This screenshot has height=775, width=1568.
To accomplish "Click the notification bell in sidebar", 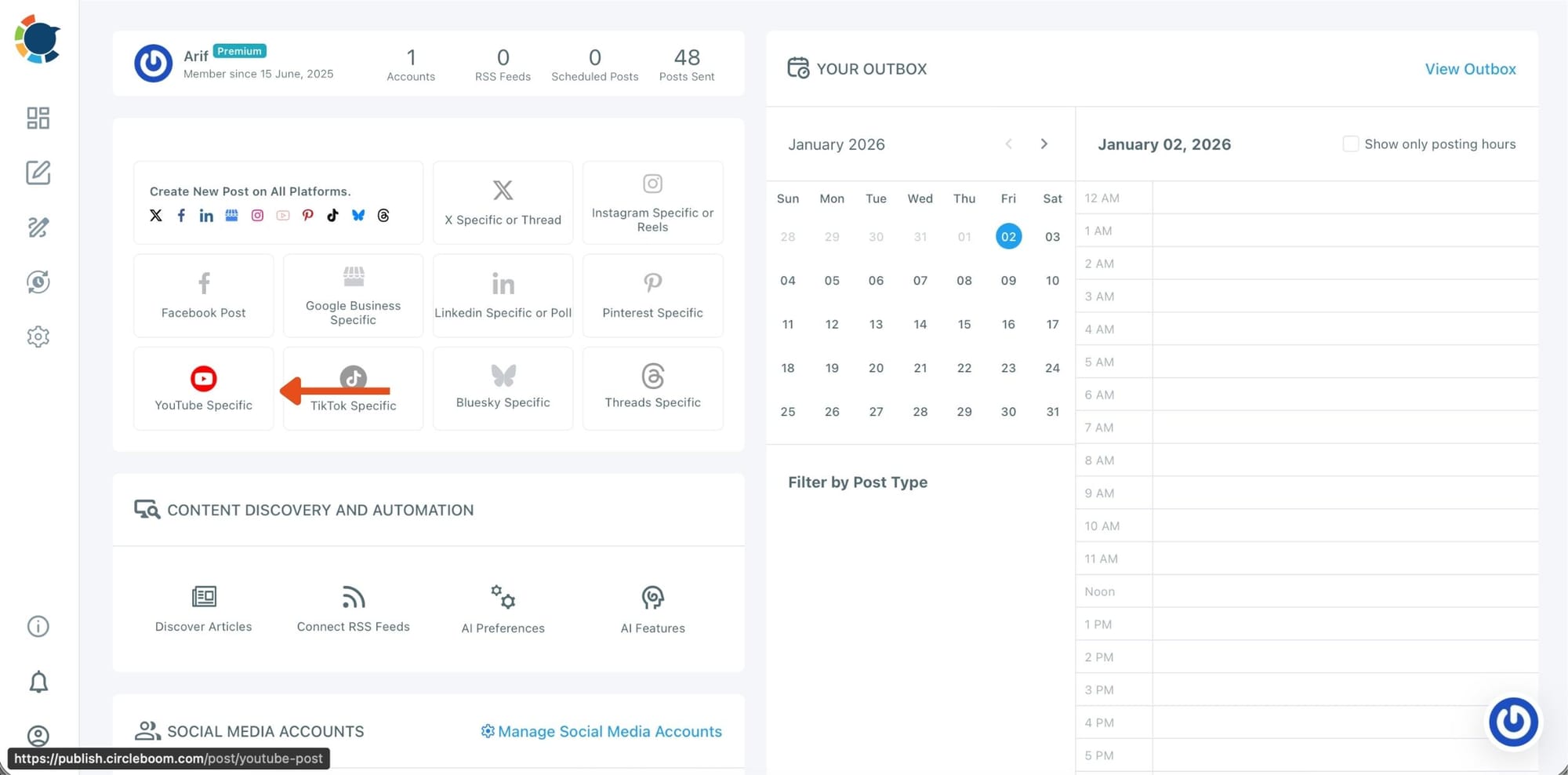I will pos(38,682).
